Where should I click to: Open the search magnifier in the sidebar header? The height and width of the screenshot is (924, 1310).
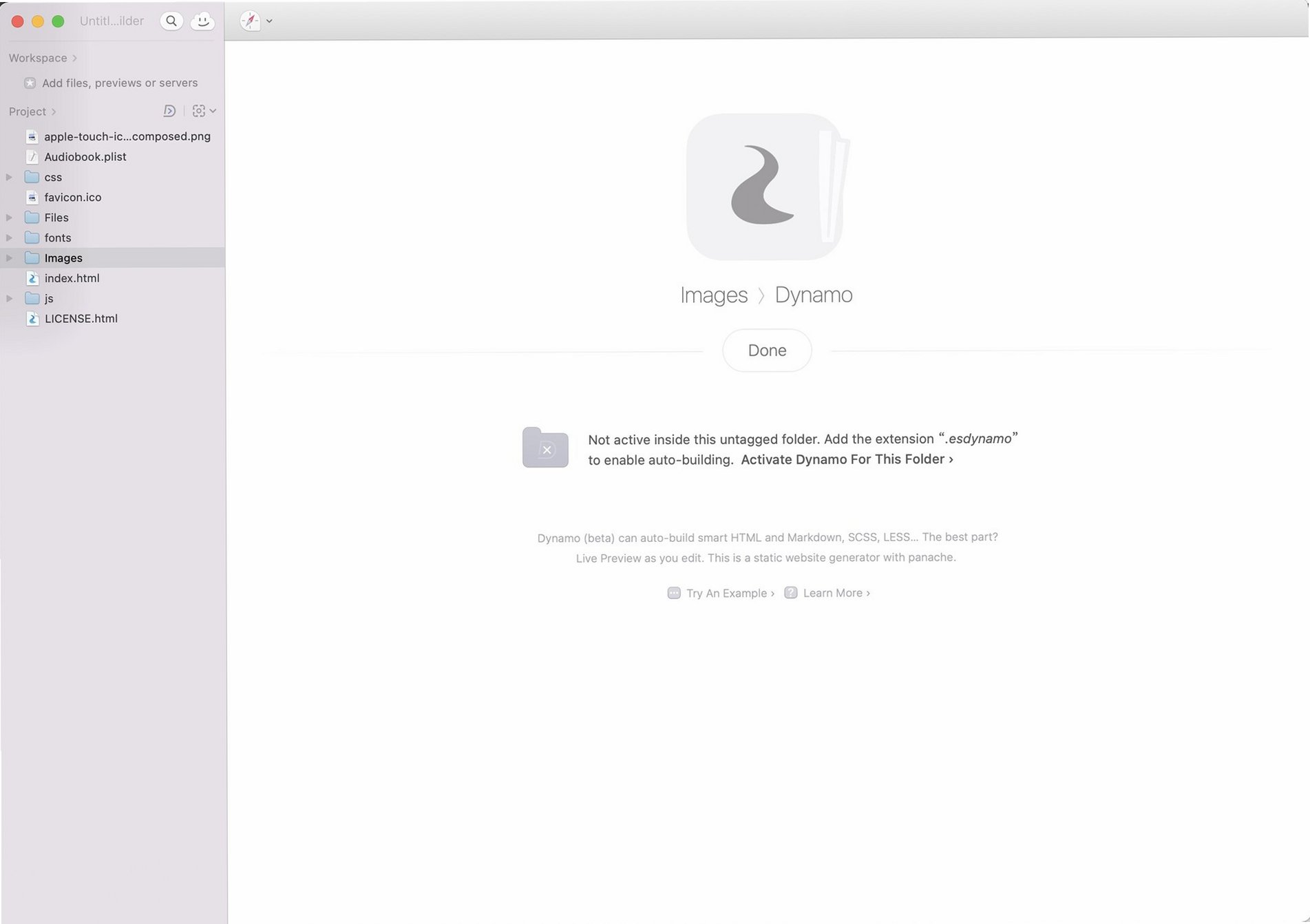[x=171, y=21]
